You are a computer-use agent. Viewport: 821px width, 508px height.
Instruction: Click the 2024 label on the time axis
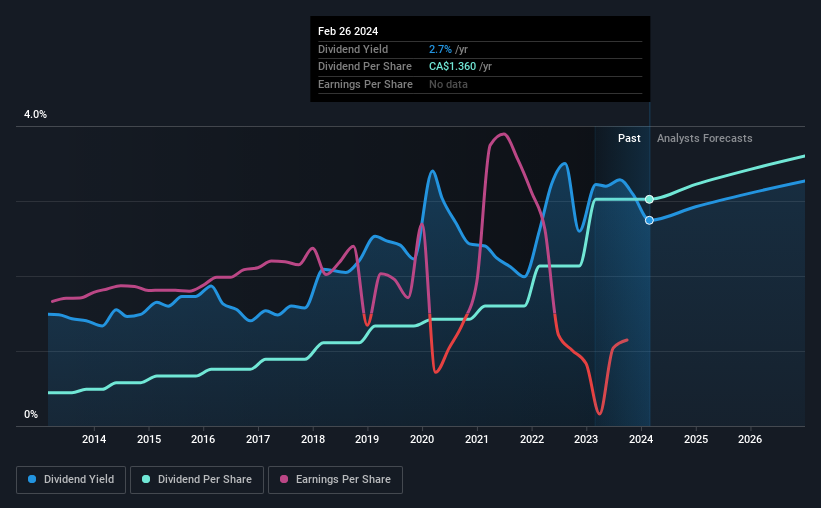click(641, 439)
